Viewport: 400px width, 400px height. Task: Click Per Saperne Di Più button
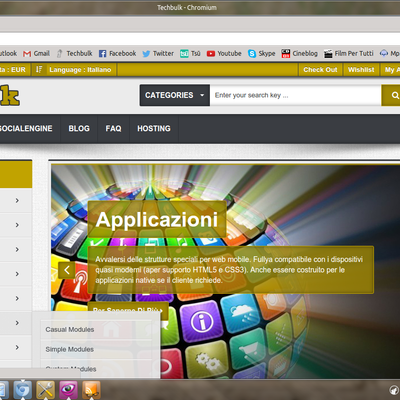(128, 308)
